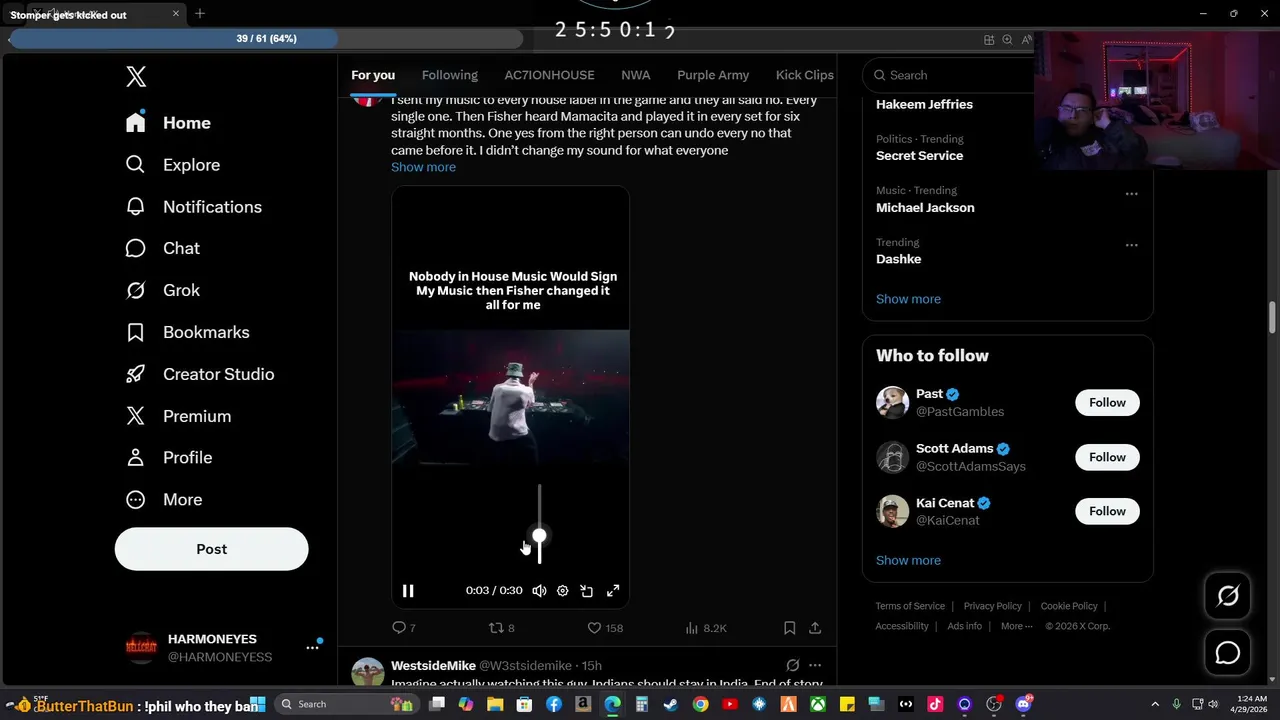1280x720 pixels.
Task: Repost the post with 8 reposts
Action: (x=501, y=628)
